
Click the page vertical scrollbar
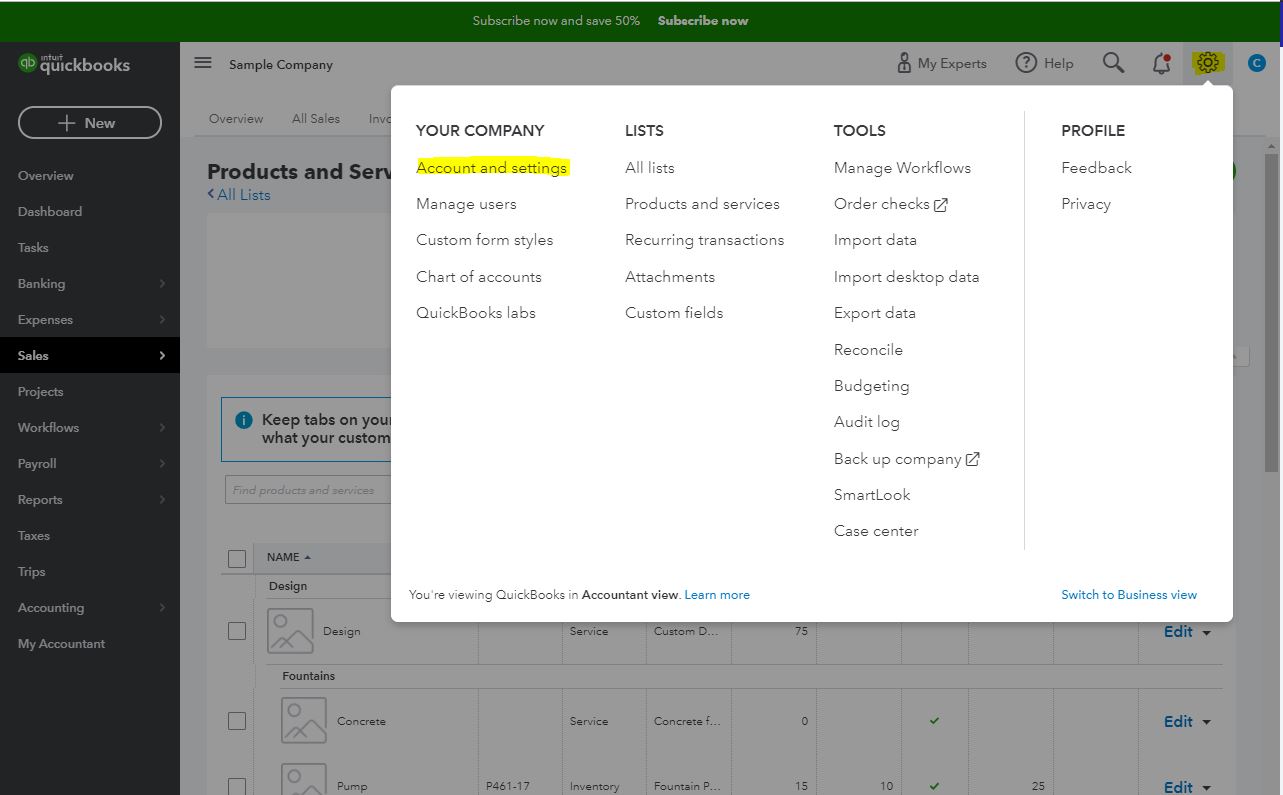1272,312
